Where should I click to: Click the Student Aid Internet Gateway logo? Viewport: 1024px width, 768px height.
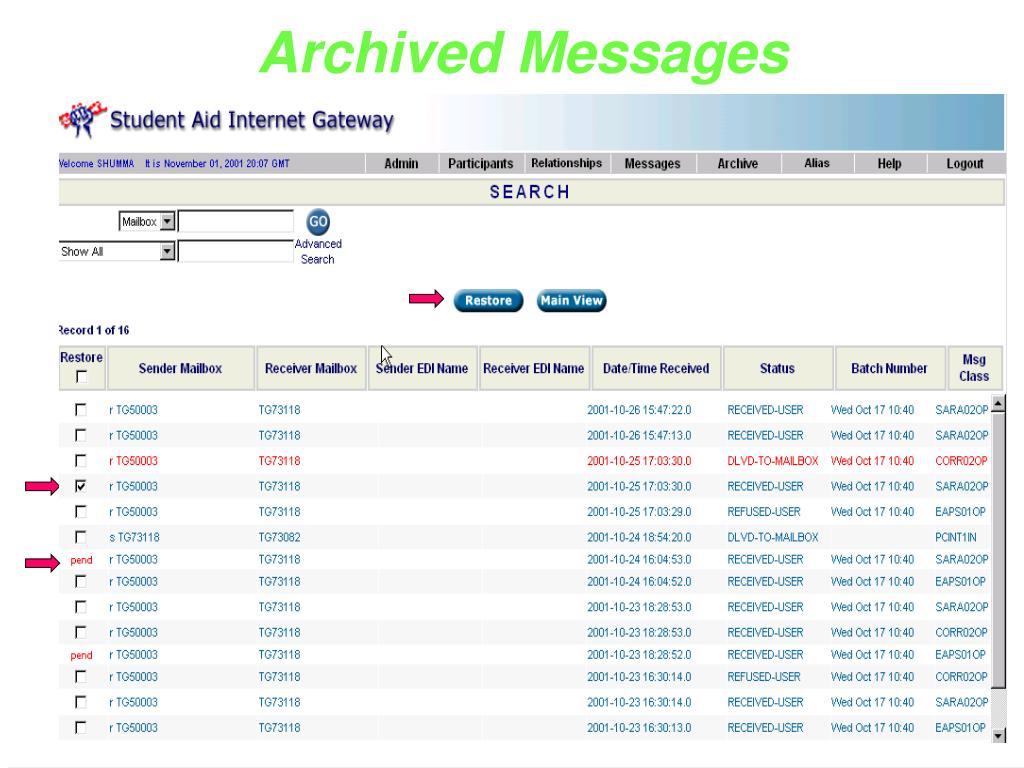pos(226,120)
